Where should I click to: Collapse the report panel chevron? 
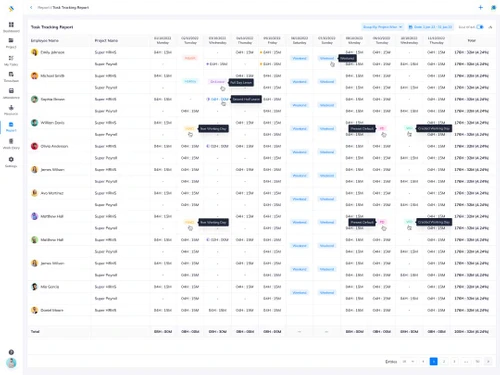point(490,27)
